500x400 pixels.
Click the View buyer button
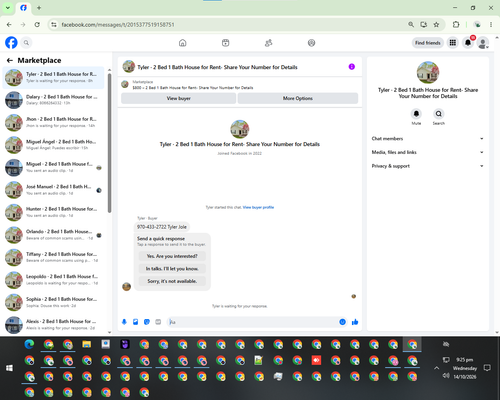pyautogui.click(x=178, y=98)
